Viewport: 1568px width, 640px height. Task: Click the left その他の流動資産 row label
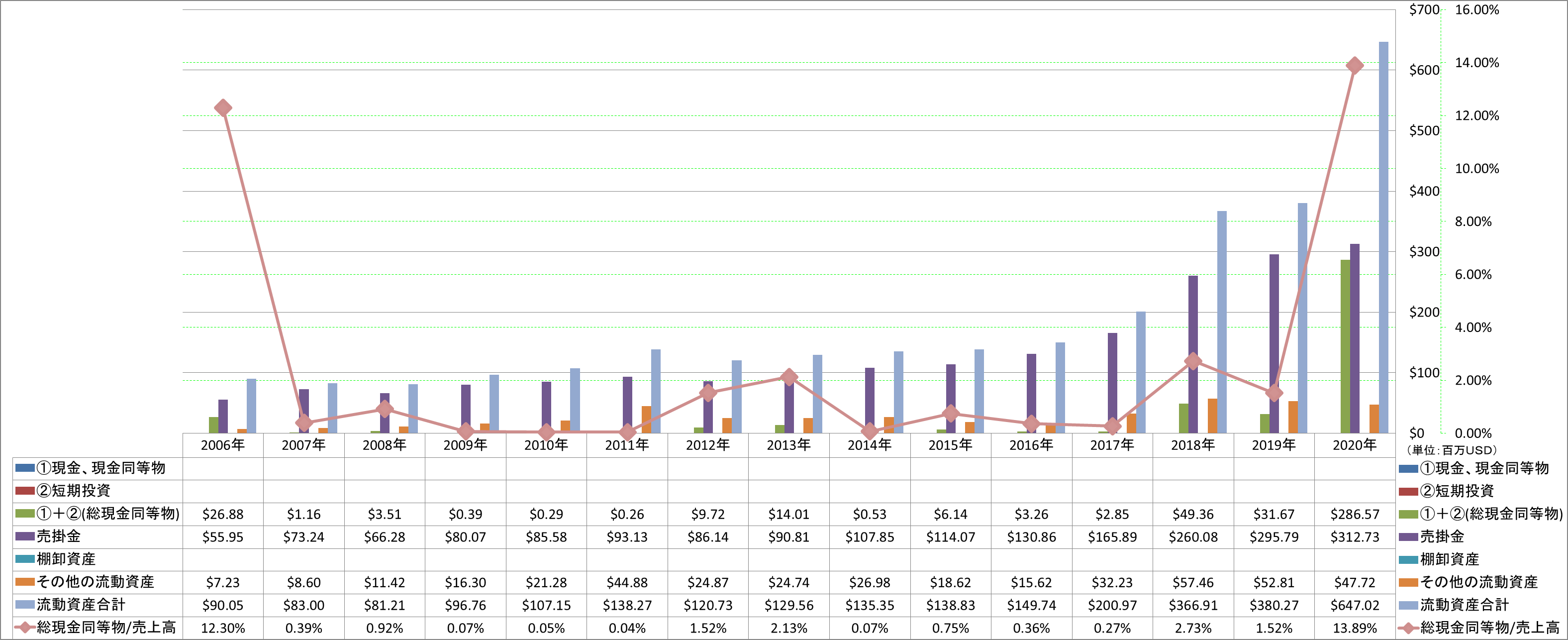pyautogui.click(x=95, y=582)
